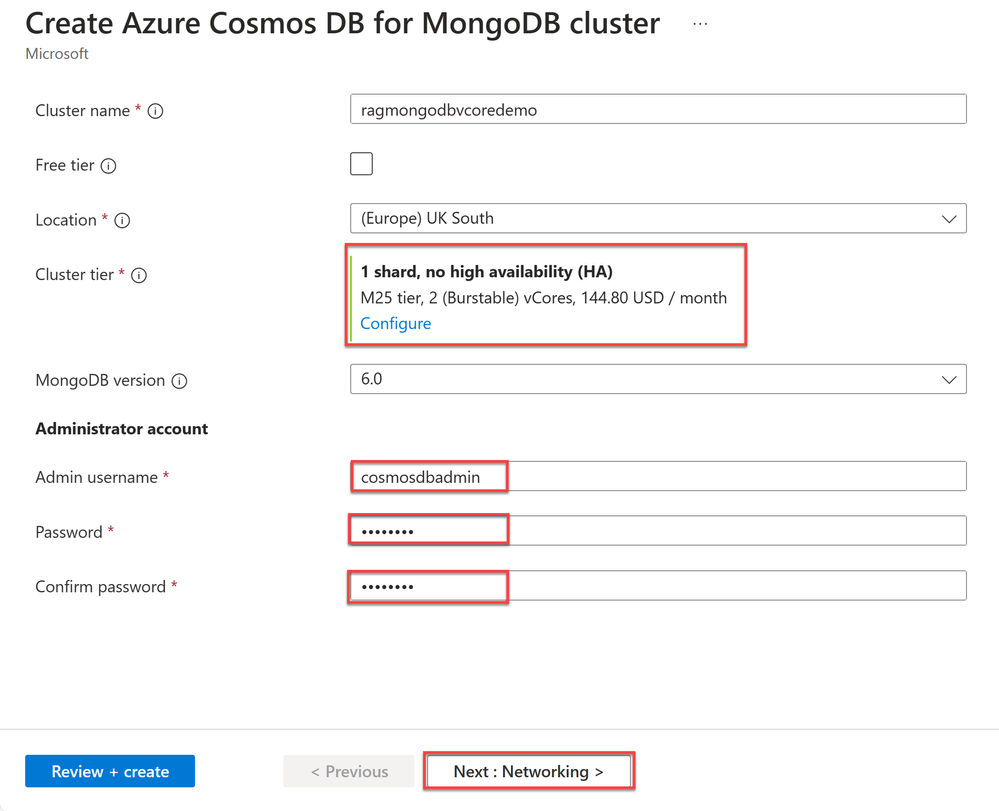Click the Administrator account heading
The width and height of the screenshot is (999, 811).
tap(122, 429)
